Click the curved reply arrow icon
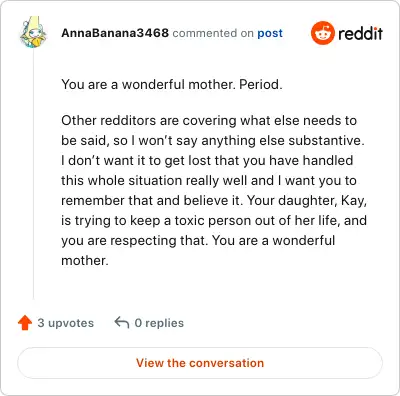The image size is (400, 396). point(122,323)
